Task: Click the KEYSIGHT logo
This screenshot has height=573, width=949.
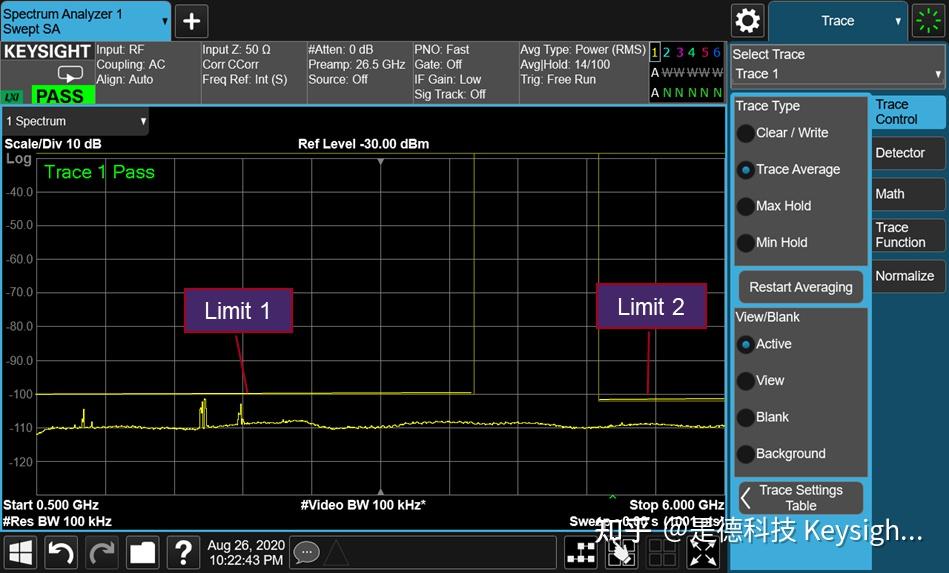Action: [x=47, y=52]
